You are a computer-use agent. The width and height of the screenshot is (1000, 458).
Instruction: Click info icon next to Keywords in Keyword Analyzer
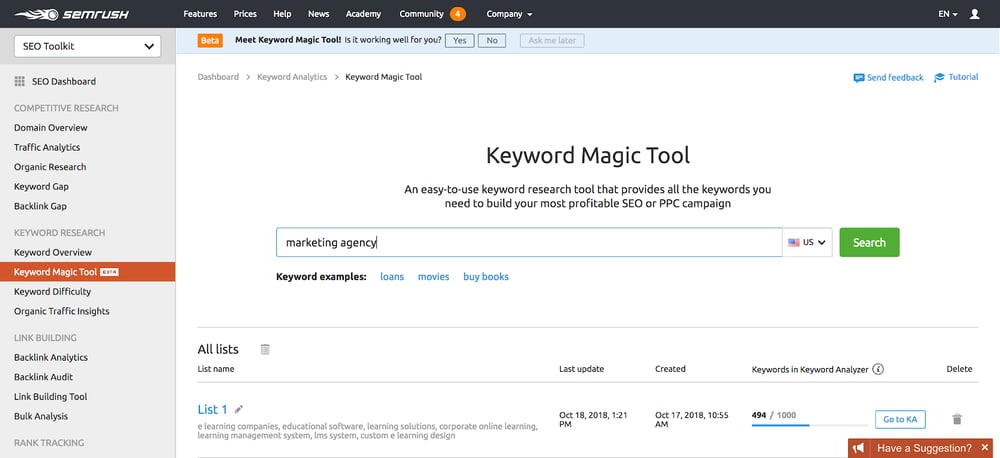(878, 369)
